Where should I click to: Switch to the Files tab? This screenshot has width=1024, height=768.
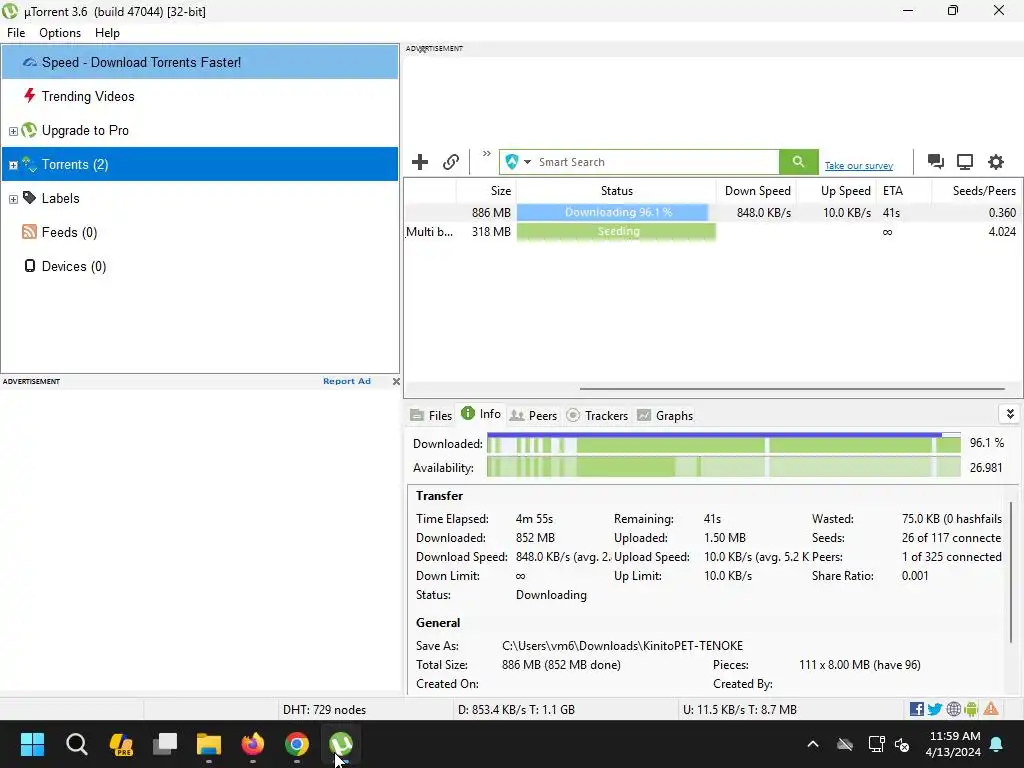click(x=431, y=415)
